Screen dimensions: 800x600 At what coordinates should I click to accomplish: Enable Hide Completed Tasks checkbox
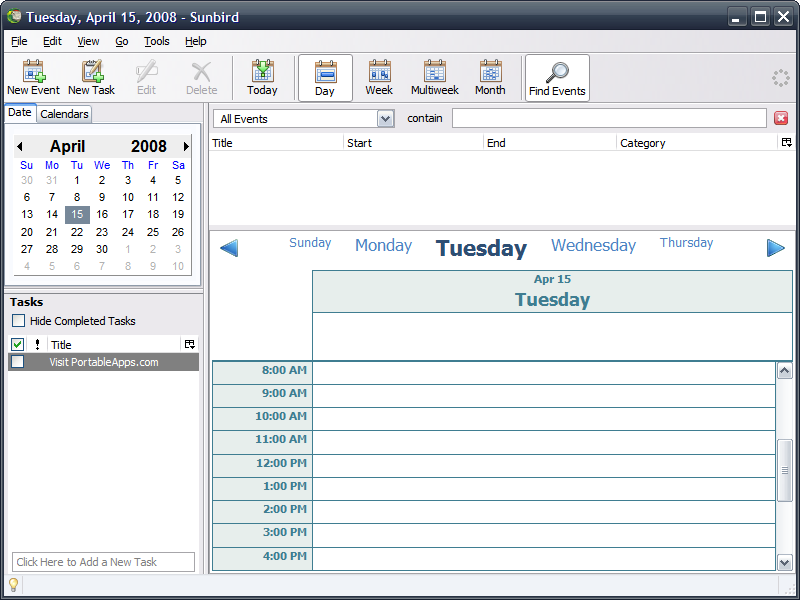point(19,321)
